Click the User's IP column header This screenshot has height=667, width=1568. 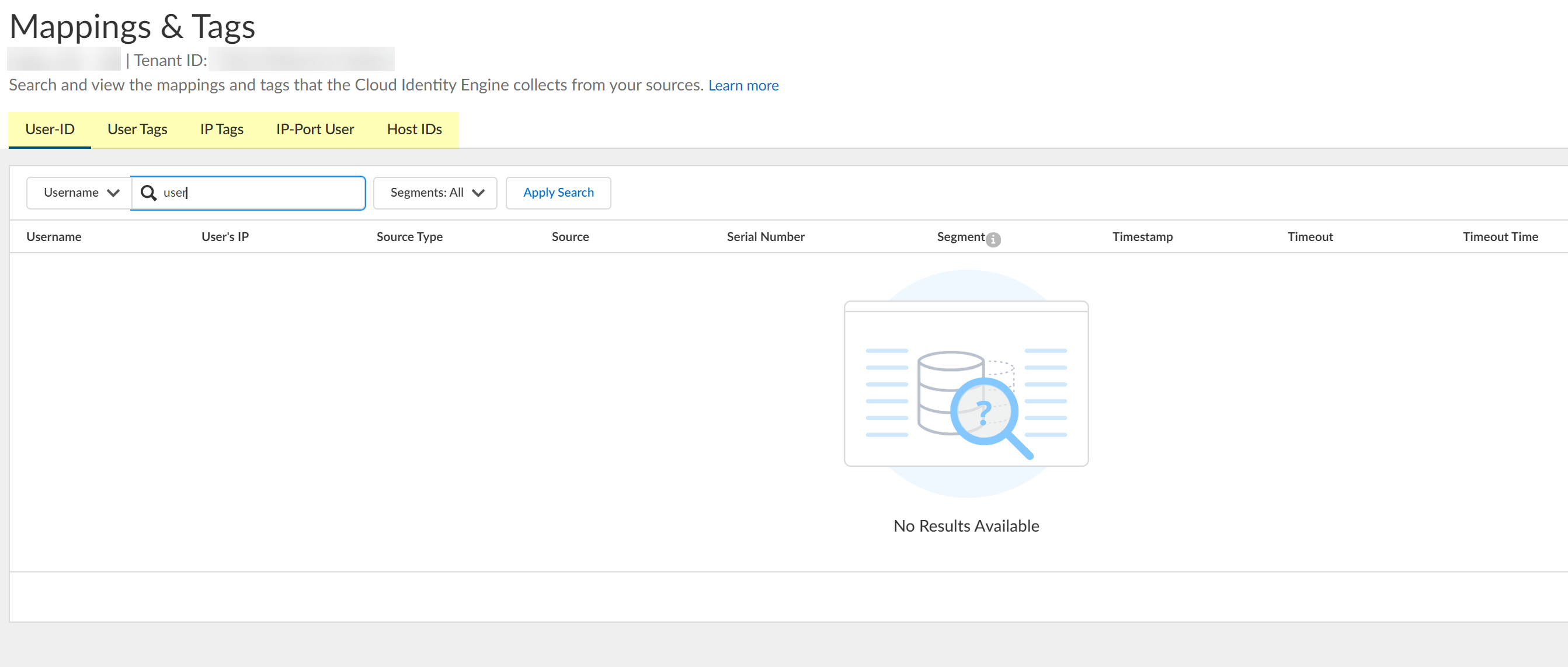[225, 236]
